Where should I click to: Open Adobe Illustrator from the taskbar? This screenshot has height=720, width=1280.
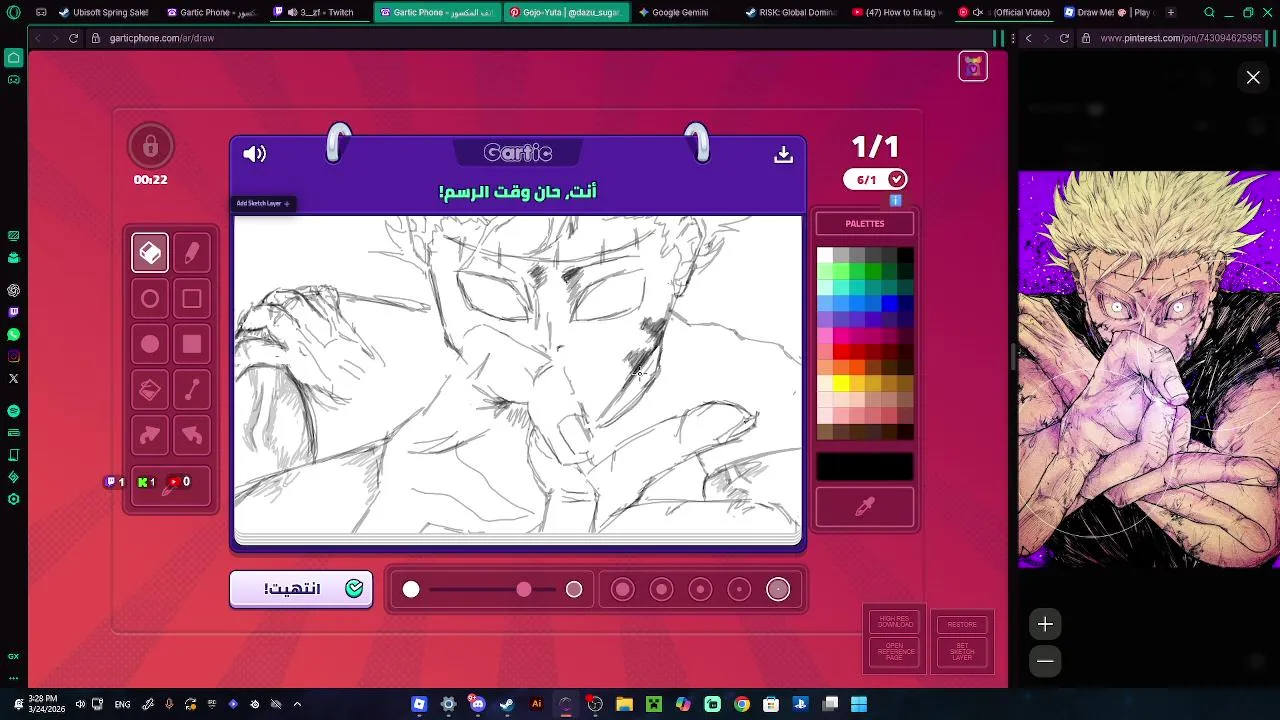(536, 704)
